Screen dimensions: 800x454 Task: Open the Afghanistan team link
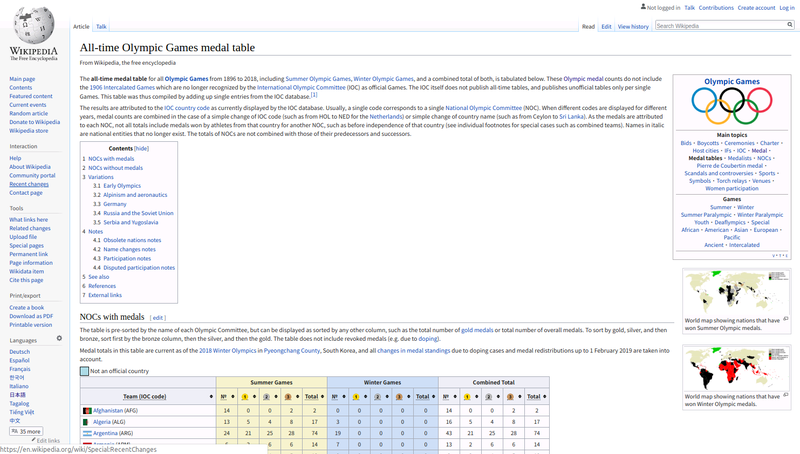coord(108,410)
